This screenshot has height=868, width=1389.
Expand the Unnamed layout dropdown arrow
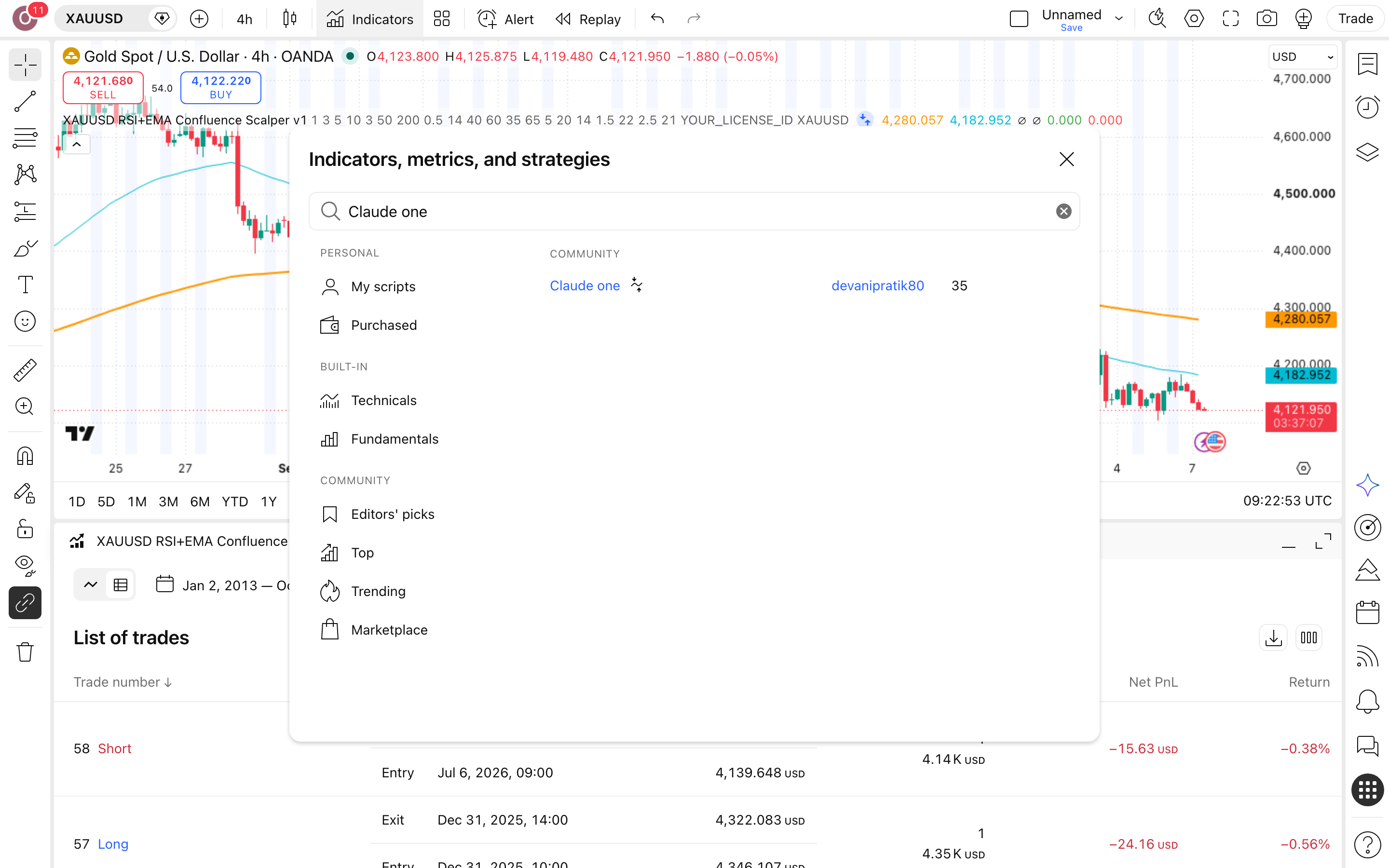click(x=1118, y=19)
